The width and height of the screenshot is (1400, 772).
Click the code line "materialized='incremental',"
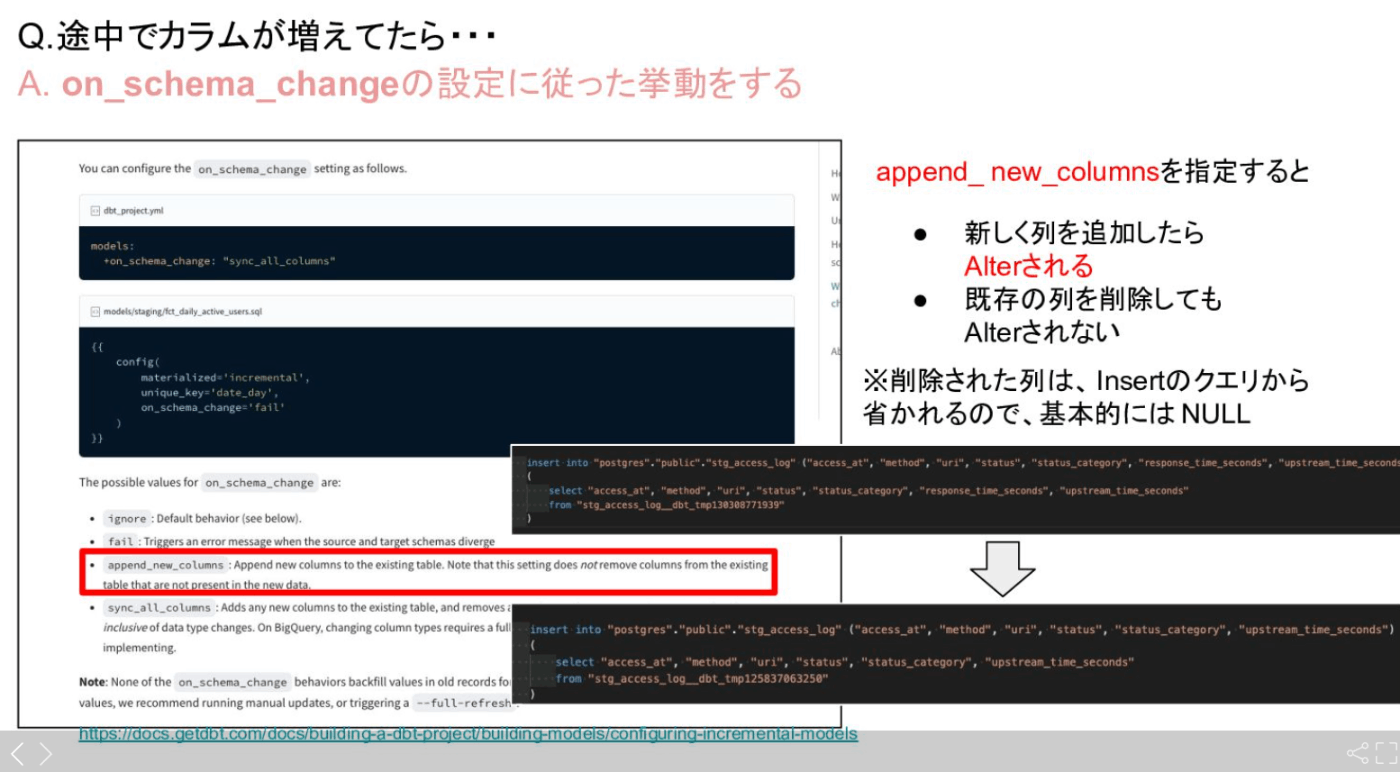225,377
